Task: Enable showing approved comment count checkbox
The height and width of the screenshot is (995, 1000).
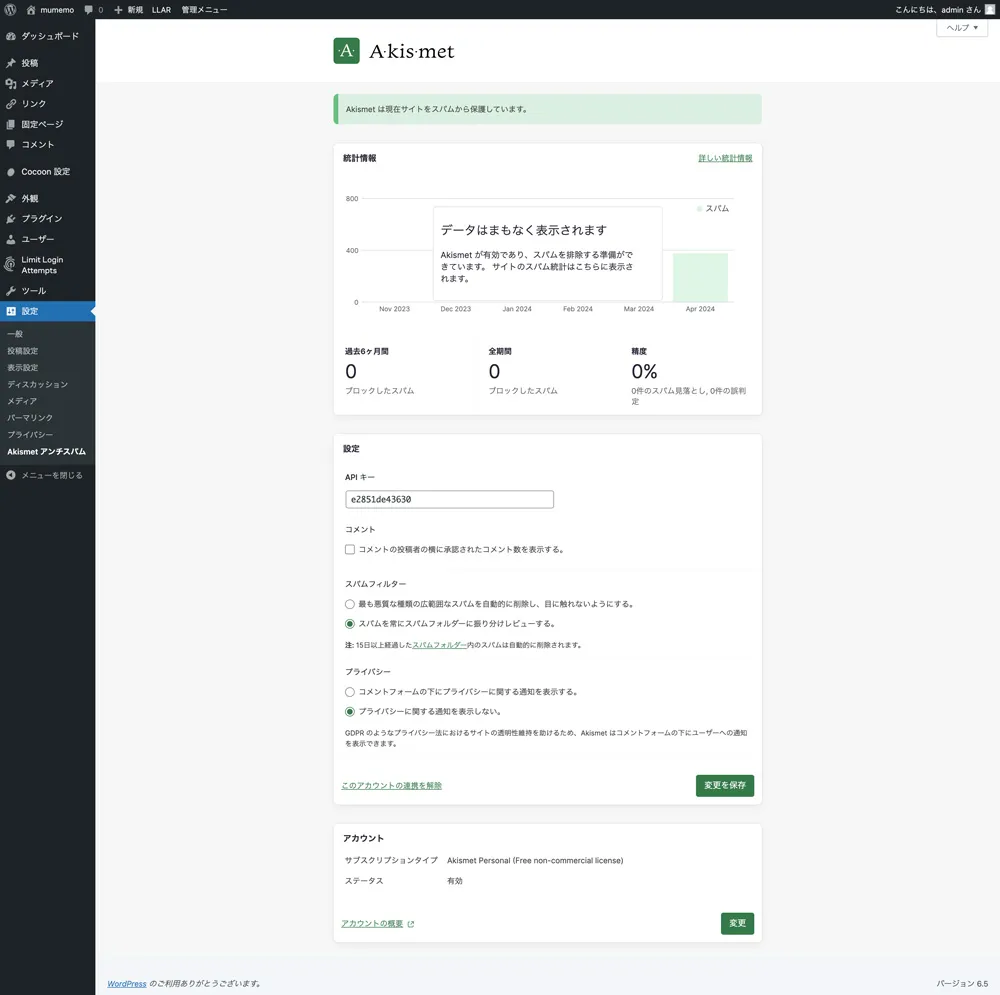Action: tap(350, 550)
